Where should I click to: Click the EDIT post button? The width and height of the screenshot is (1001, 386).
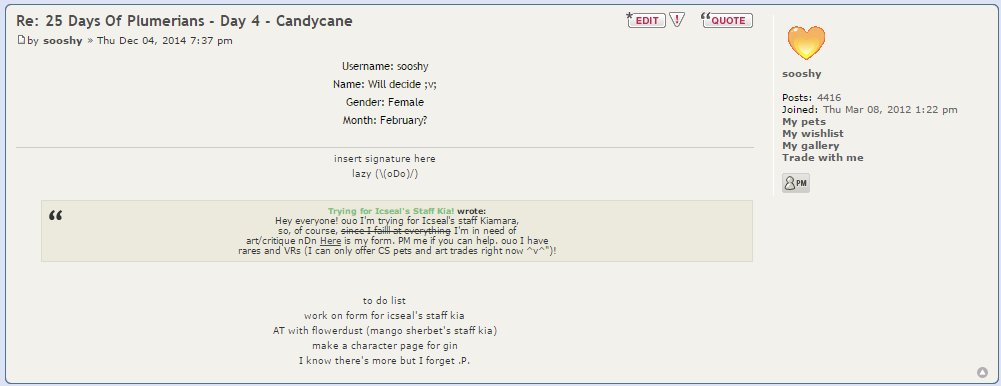tap(646, 20)
